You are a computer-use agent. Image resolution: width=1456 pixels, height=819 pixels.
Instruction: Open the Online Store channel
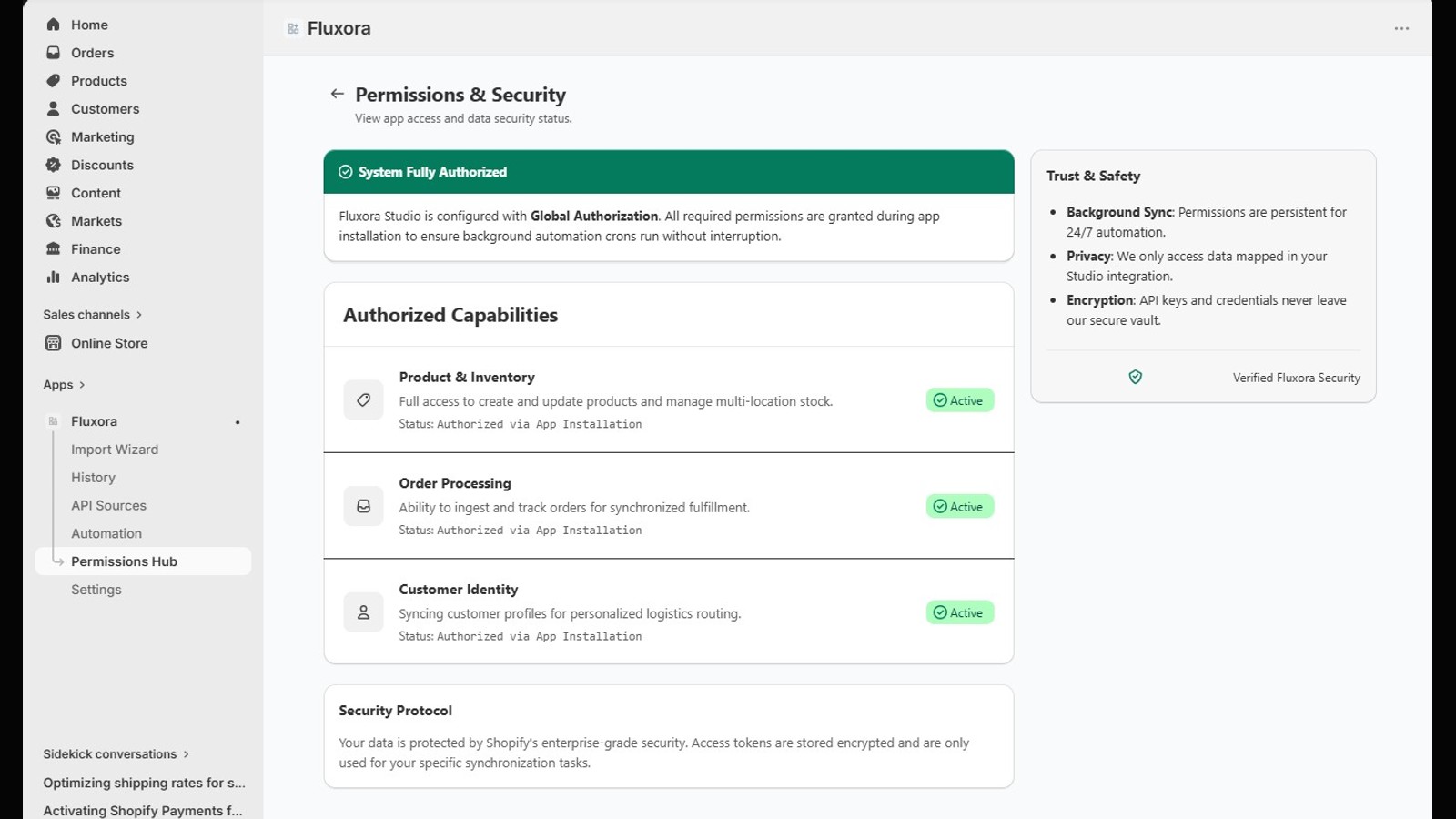[109, 343]
